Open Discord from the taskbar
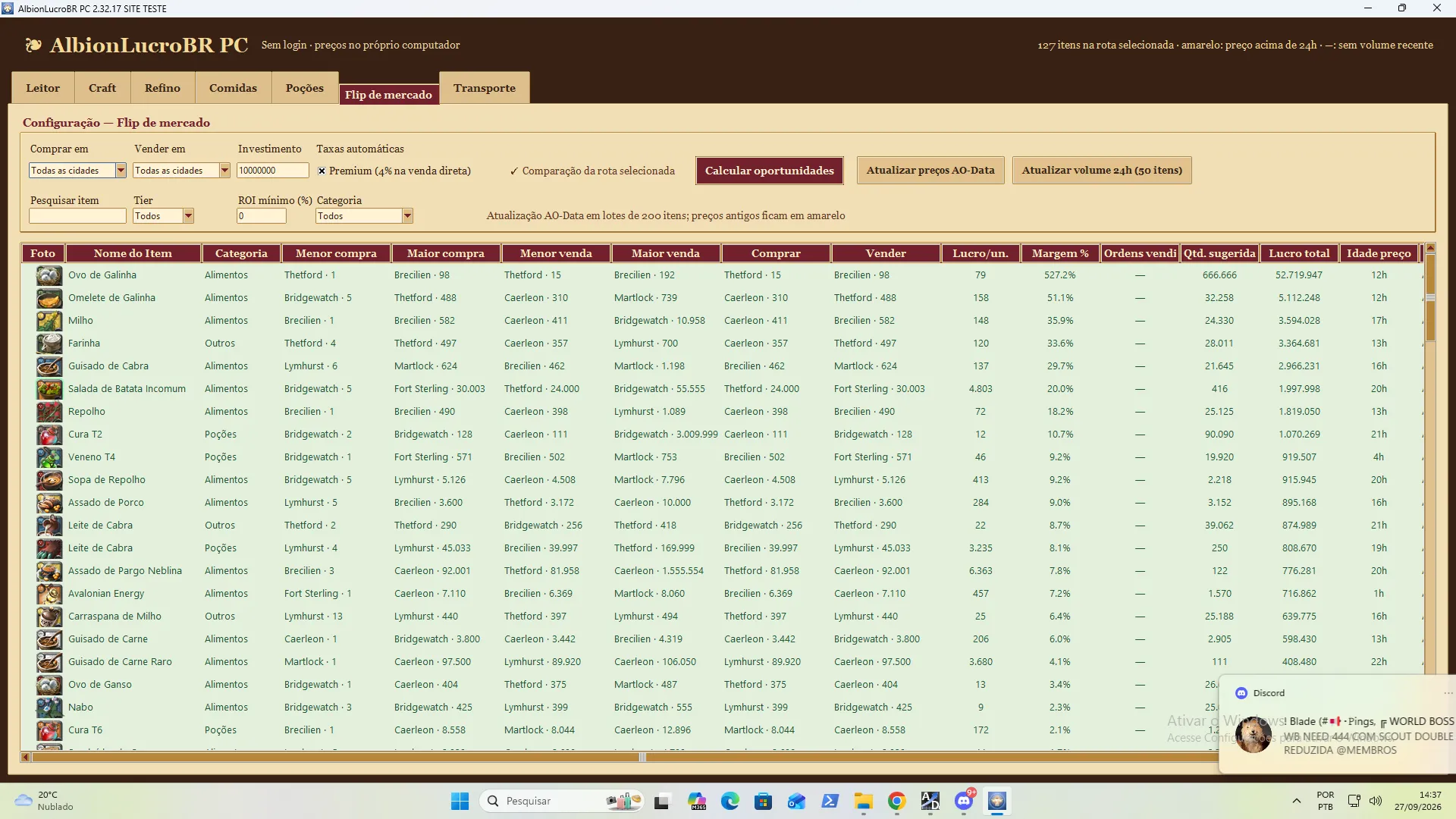 click(964, 801)
